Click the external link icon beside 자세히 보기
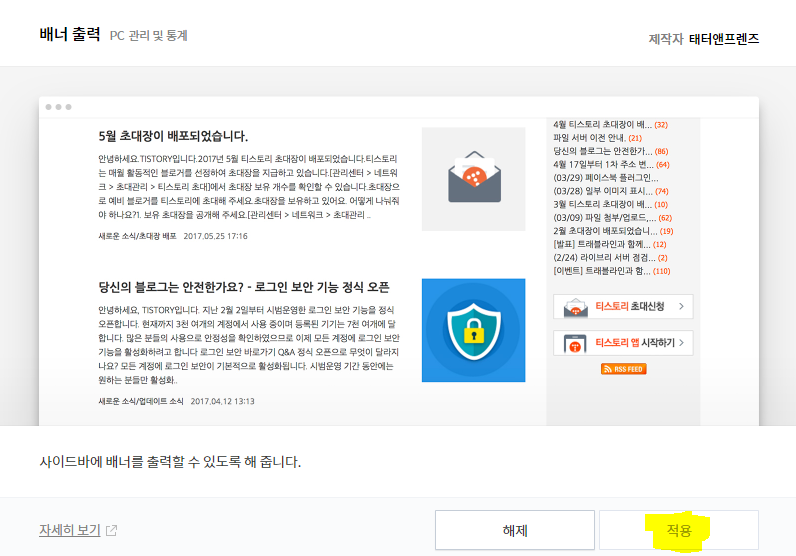This screenshot has width=796, height=556. [111, 531]
